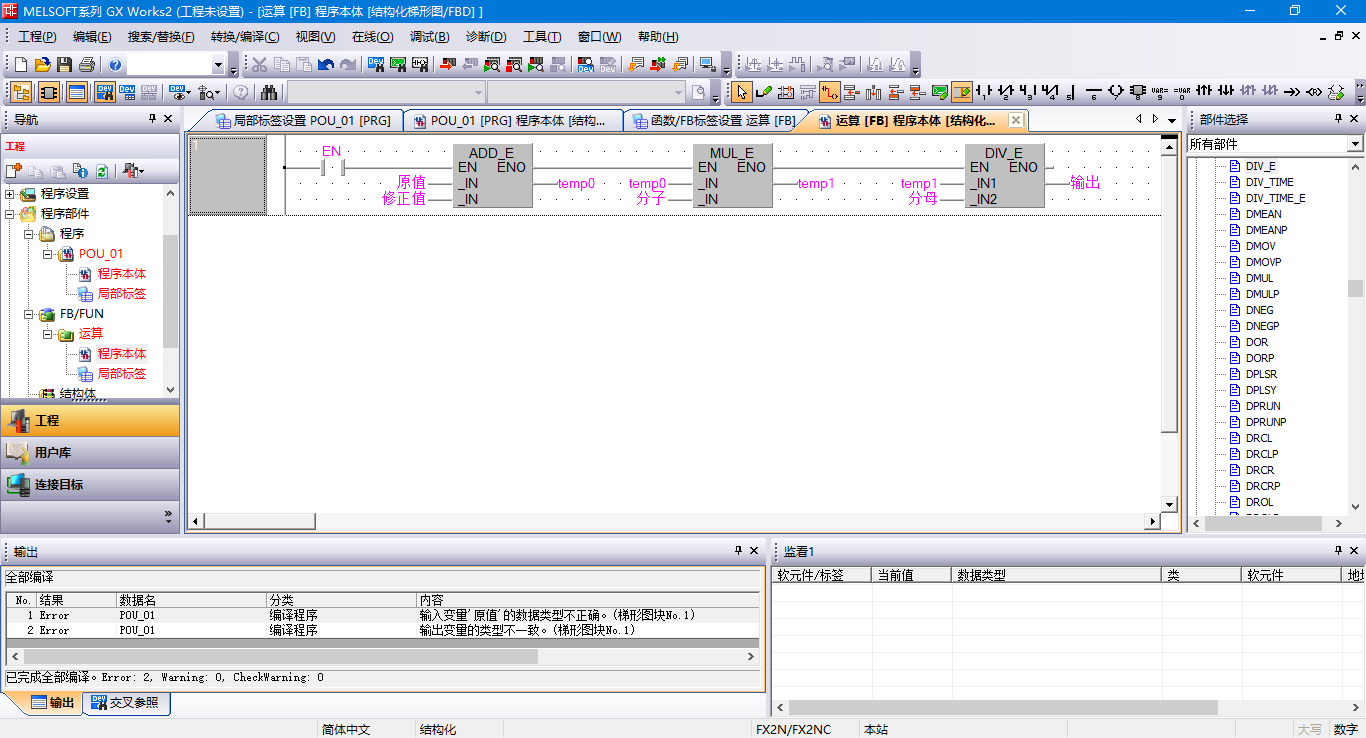Expand the 程序设置 tree node

coord(11,194)
